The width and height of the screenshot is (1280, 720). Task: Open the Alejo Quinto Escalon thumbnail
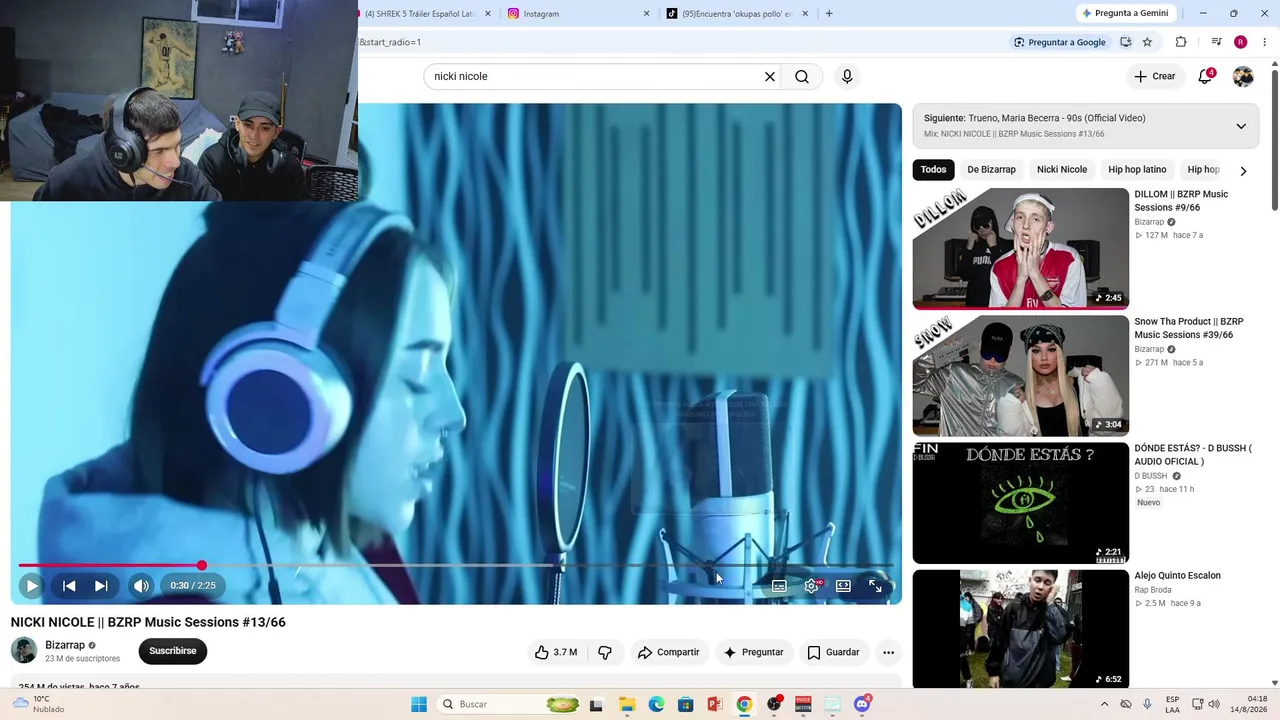tap(1020, 629)
